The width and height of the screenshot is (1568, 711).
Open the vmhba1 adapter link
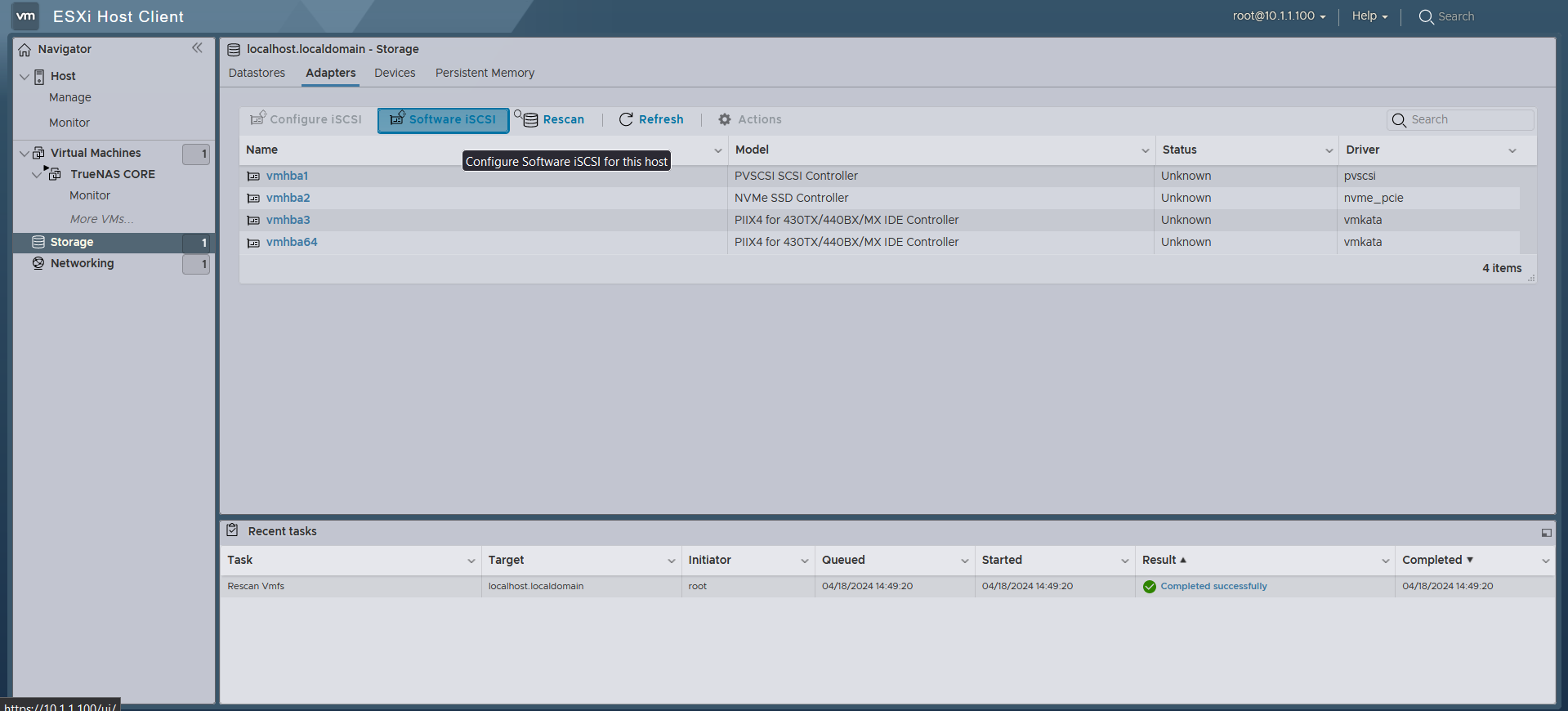click(287, 176)
